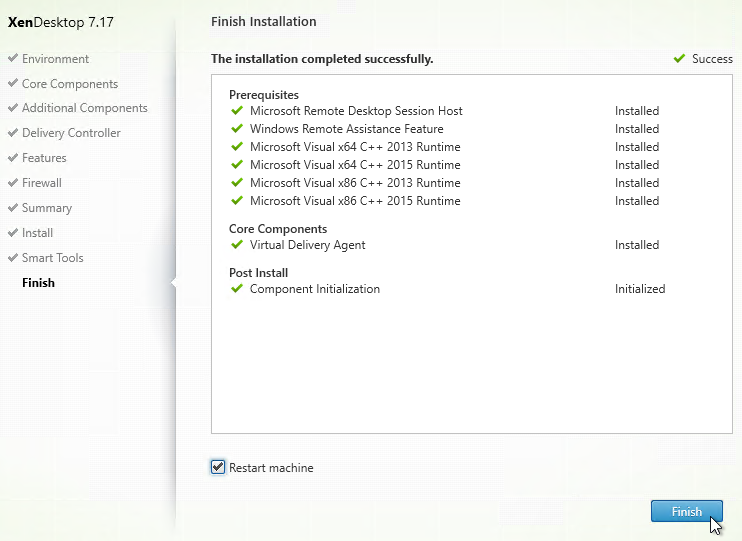Open the Firewall step in sidebar
The height and width of the screenshot is (541, 742).
click(x=42, y=183)
